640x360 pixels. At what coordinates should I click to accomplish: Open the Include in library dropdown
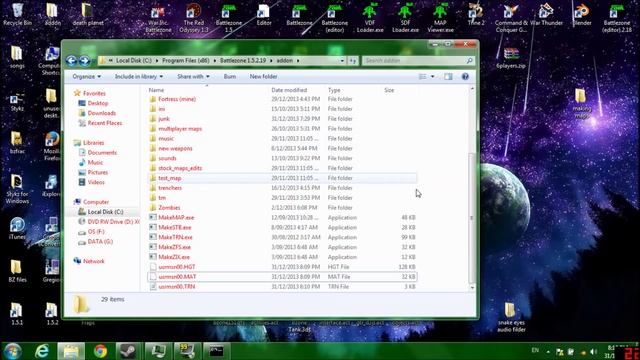139,77
